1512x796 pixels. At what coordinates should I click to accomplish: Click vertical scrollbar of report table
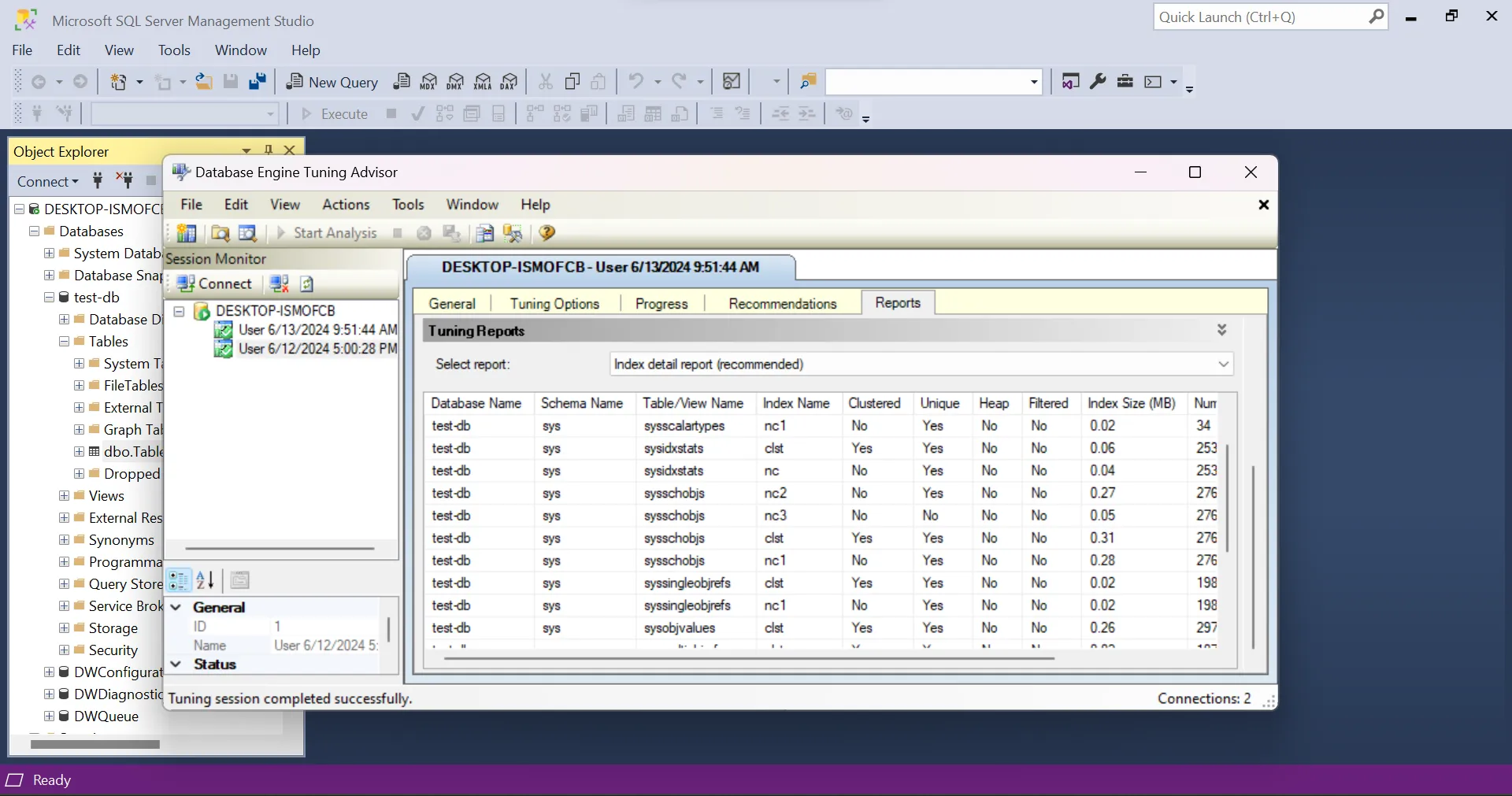point(1227,497)
